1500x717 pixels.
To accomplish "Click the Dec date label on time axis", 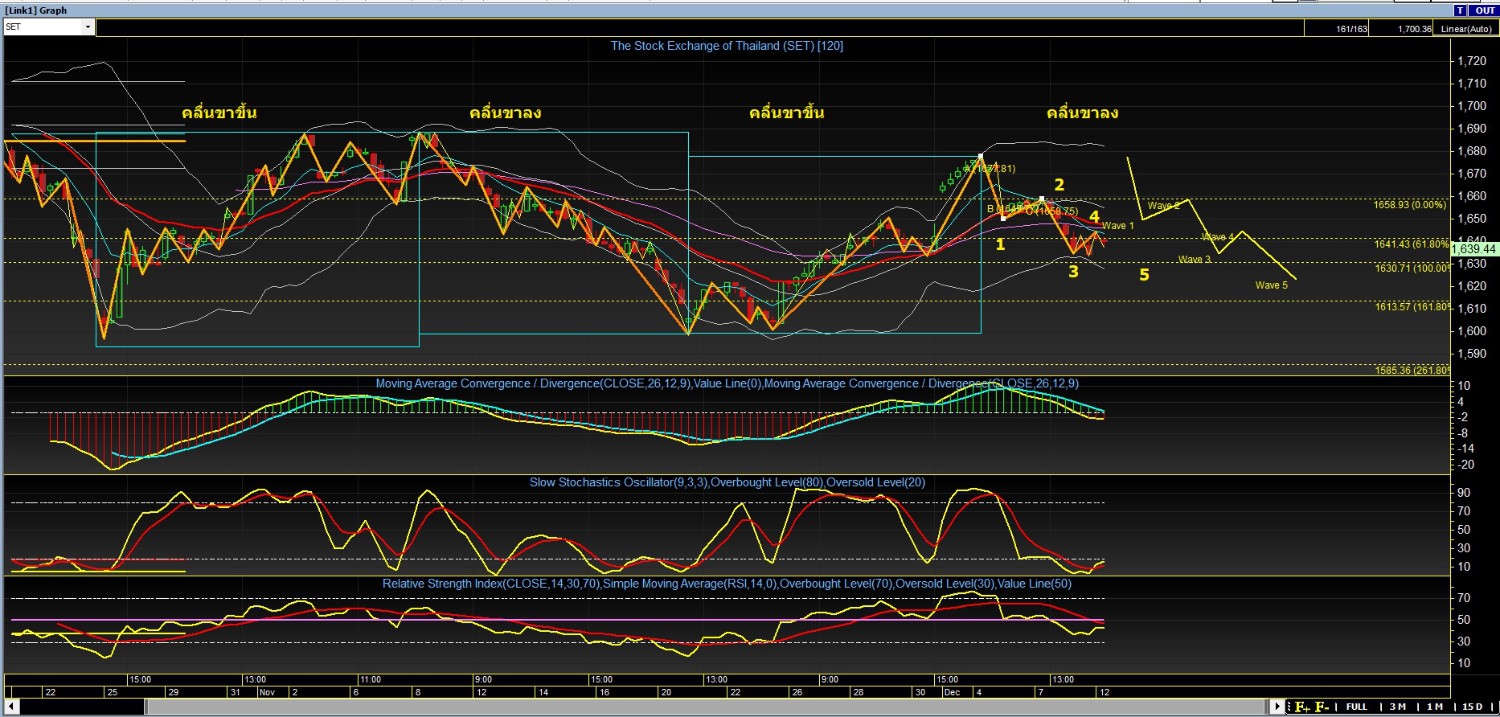I will (x=951, y=691).
